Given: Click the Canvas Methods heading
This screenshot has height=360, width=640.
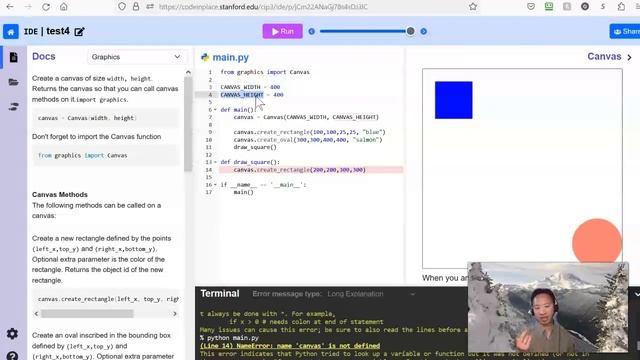Looking at the screenshot, I should (x=60, y=195).
